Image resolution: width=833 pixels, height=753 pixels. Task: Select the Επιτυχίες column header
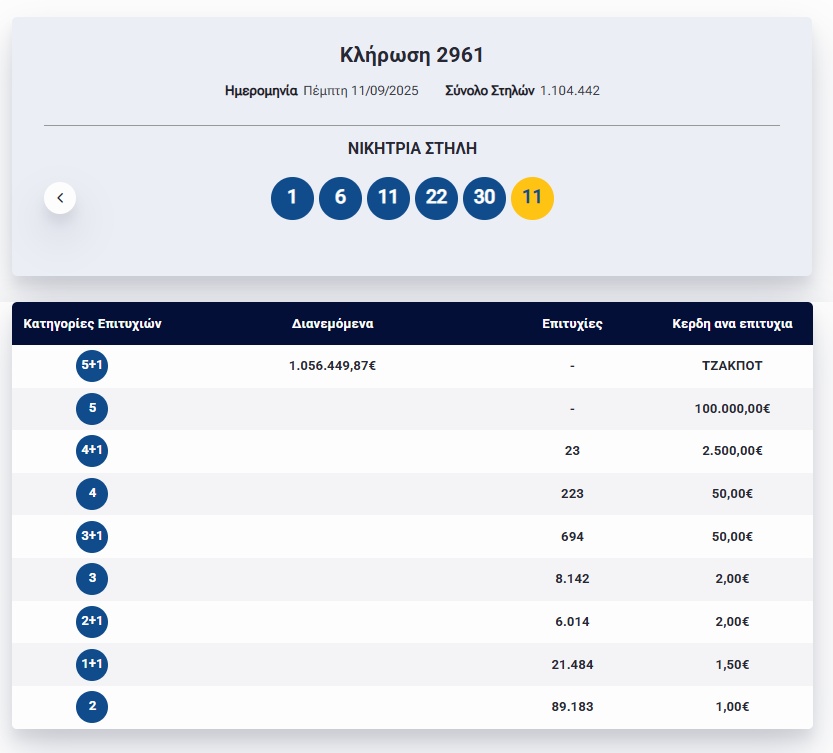(x=572, y=324)
